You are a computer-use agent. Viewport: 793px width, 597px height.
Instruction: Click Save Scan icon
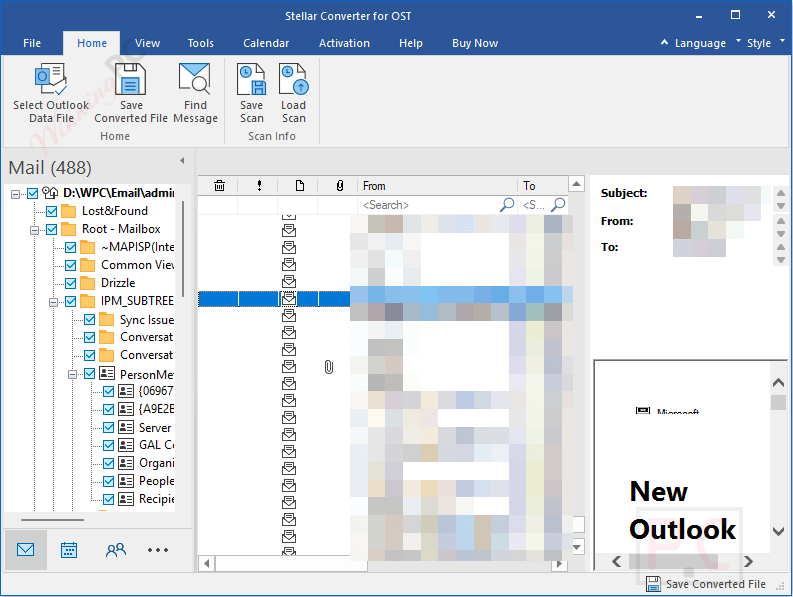click(x=251, y=79)
